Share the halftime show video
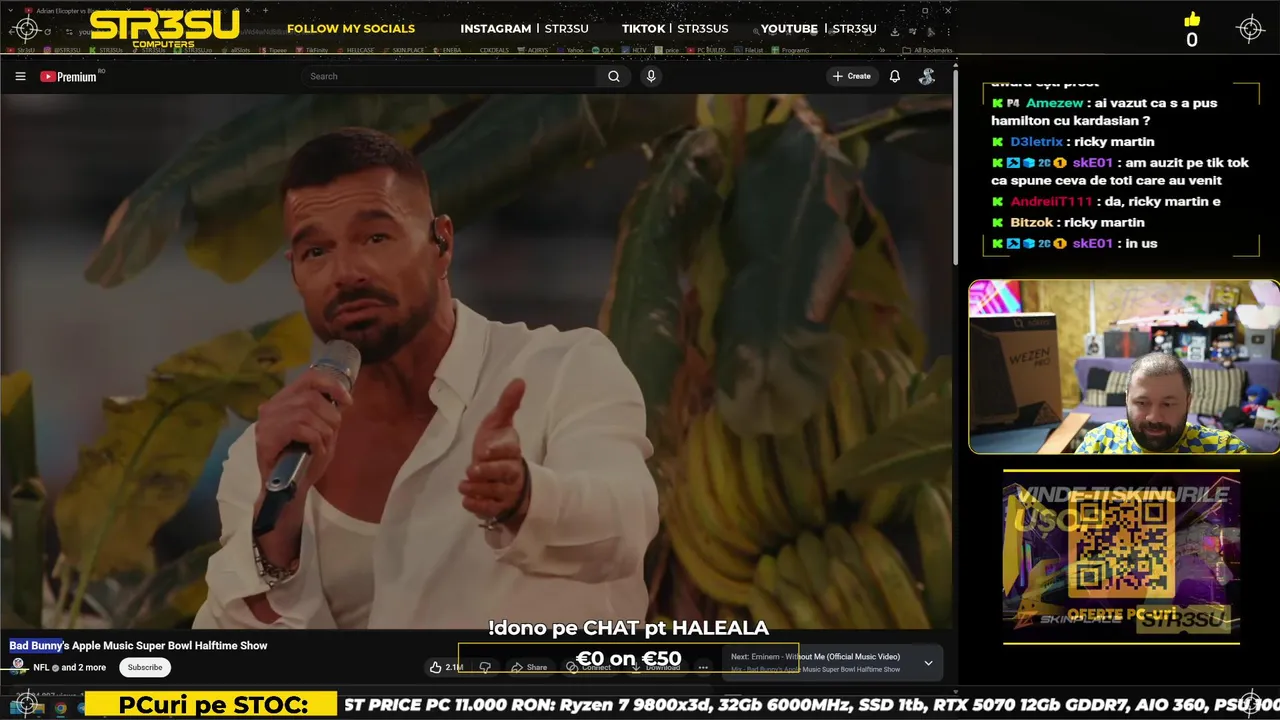 (529, 667)
